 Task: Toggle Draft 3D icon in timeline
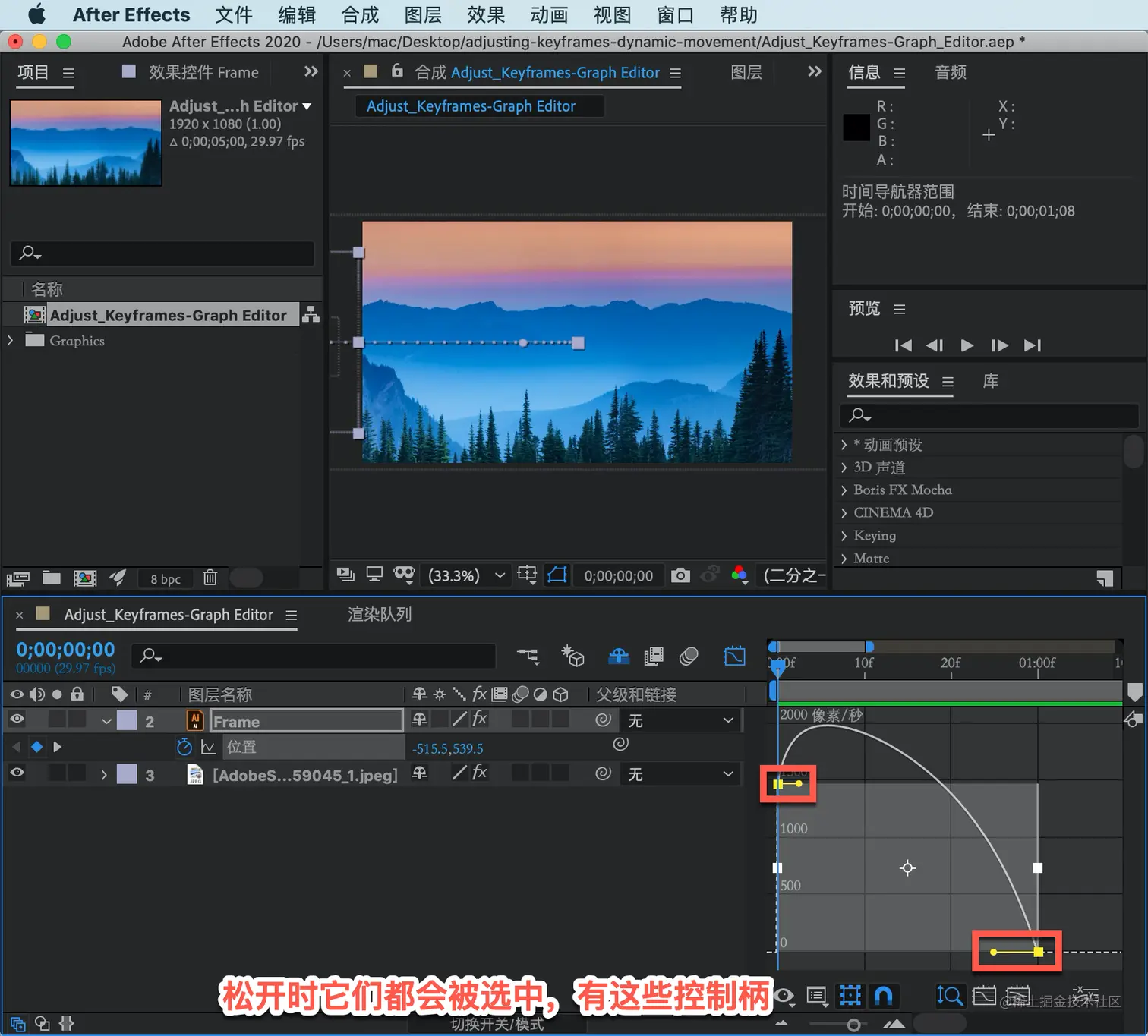[572, 656]
